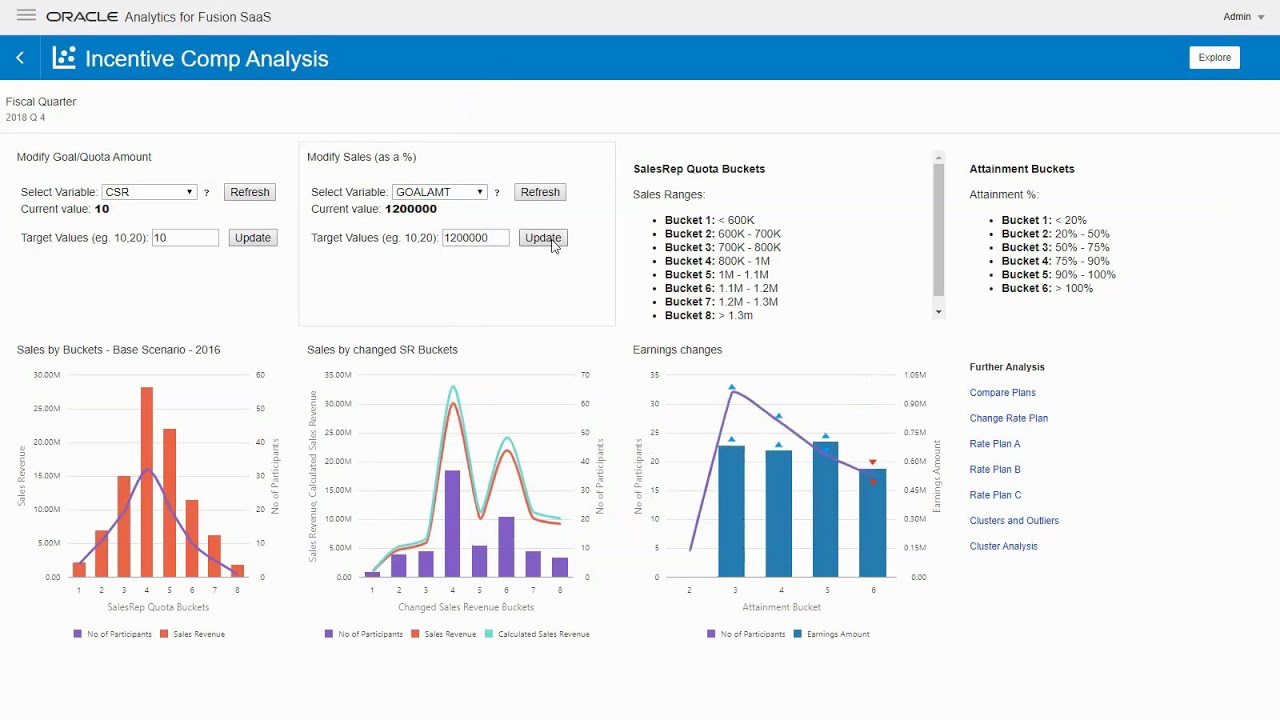Open the GOALAMT variable dropdown
The width and height of the screenshot is (1280, 720).
coord(439,192)
